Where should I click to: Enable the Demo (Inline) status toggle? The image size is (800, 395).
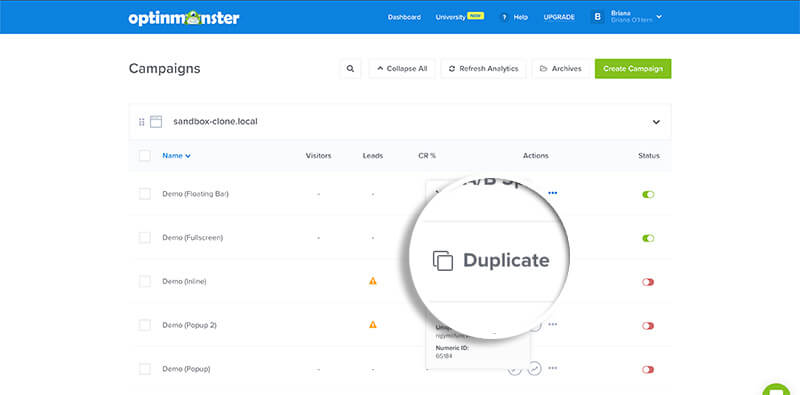[x=648, y=282]
